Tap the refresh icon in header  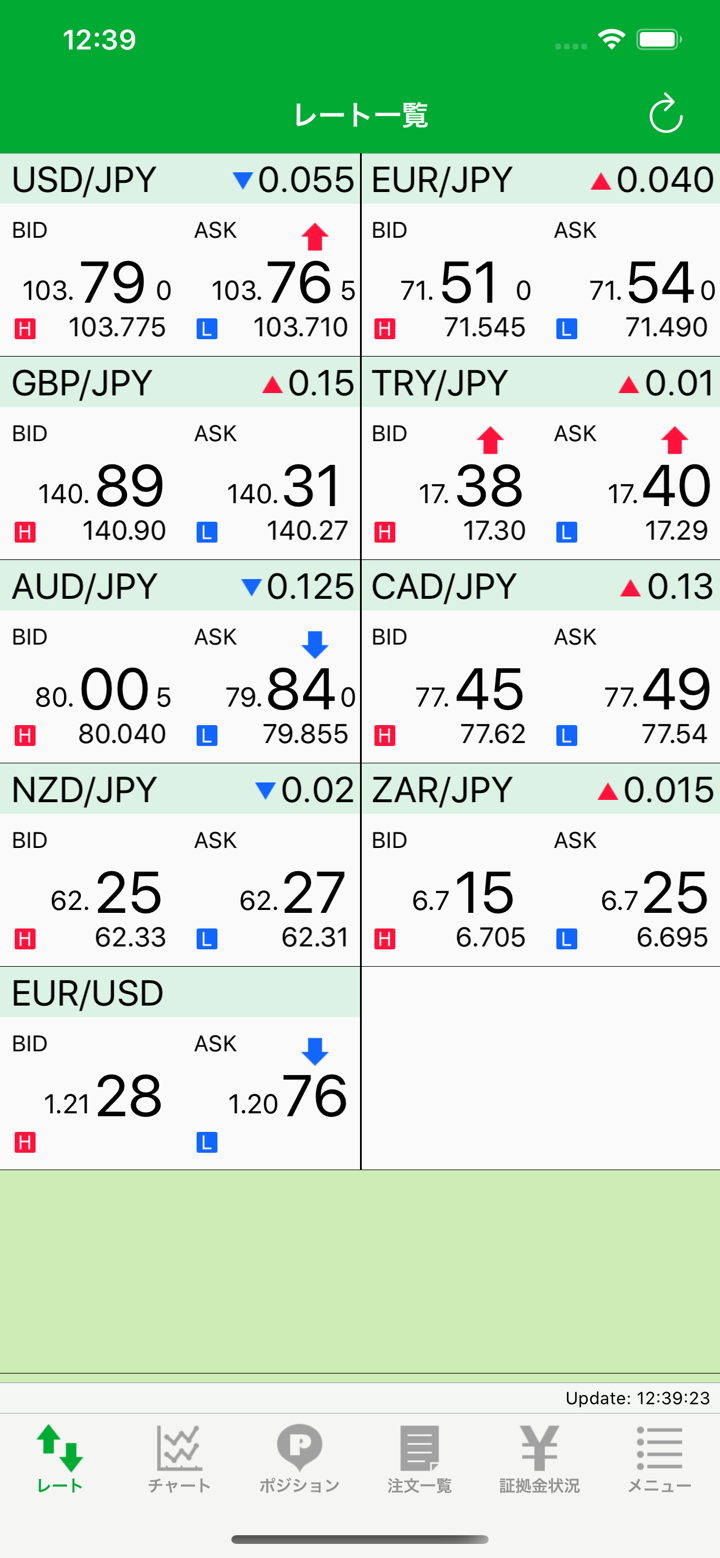[x=665, y=115]
